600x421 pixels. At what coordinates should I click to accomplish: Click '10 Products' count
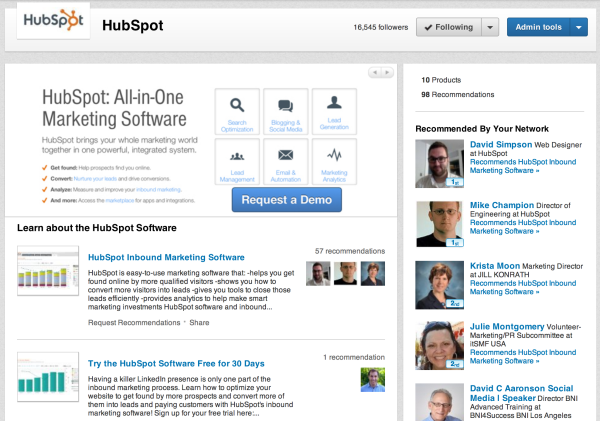(441, 80)
